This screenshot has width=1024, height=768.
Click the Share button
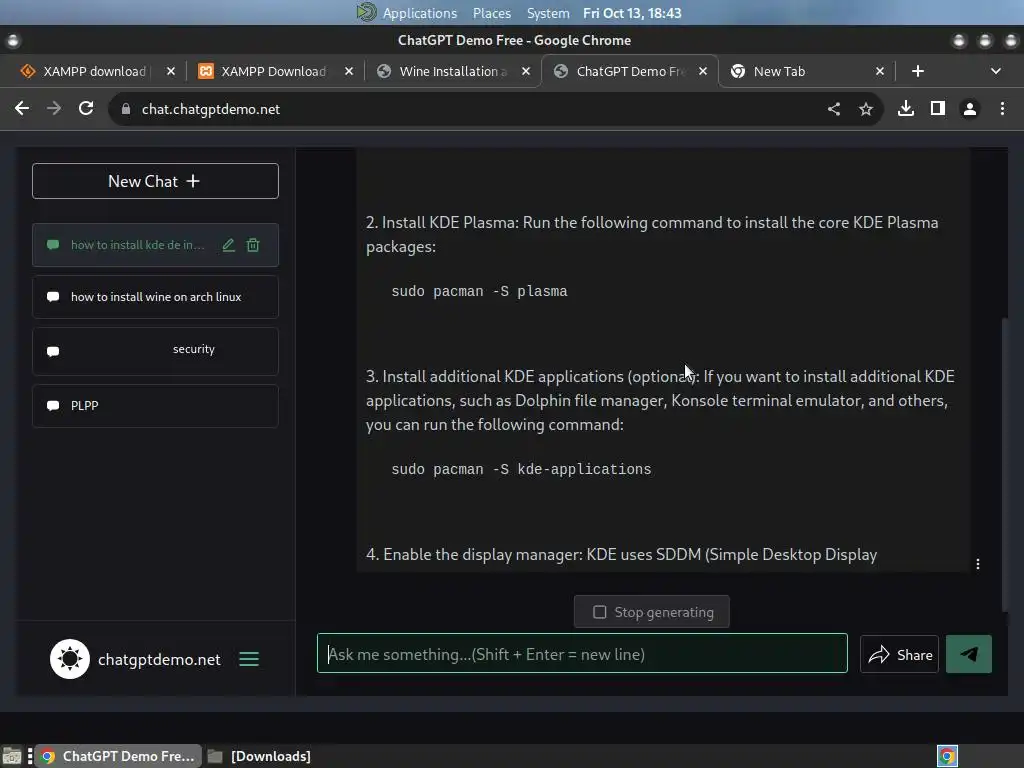[x=899, y=654]
